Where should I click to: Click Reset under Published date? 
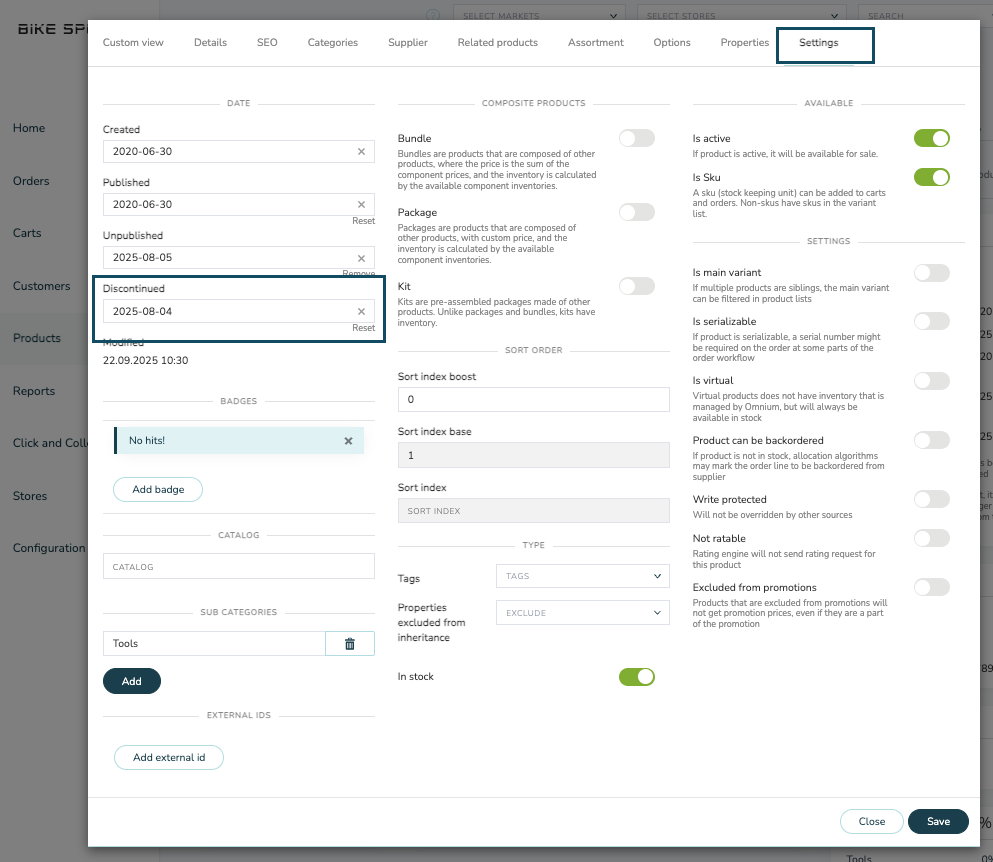tap(363, 221)
